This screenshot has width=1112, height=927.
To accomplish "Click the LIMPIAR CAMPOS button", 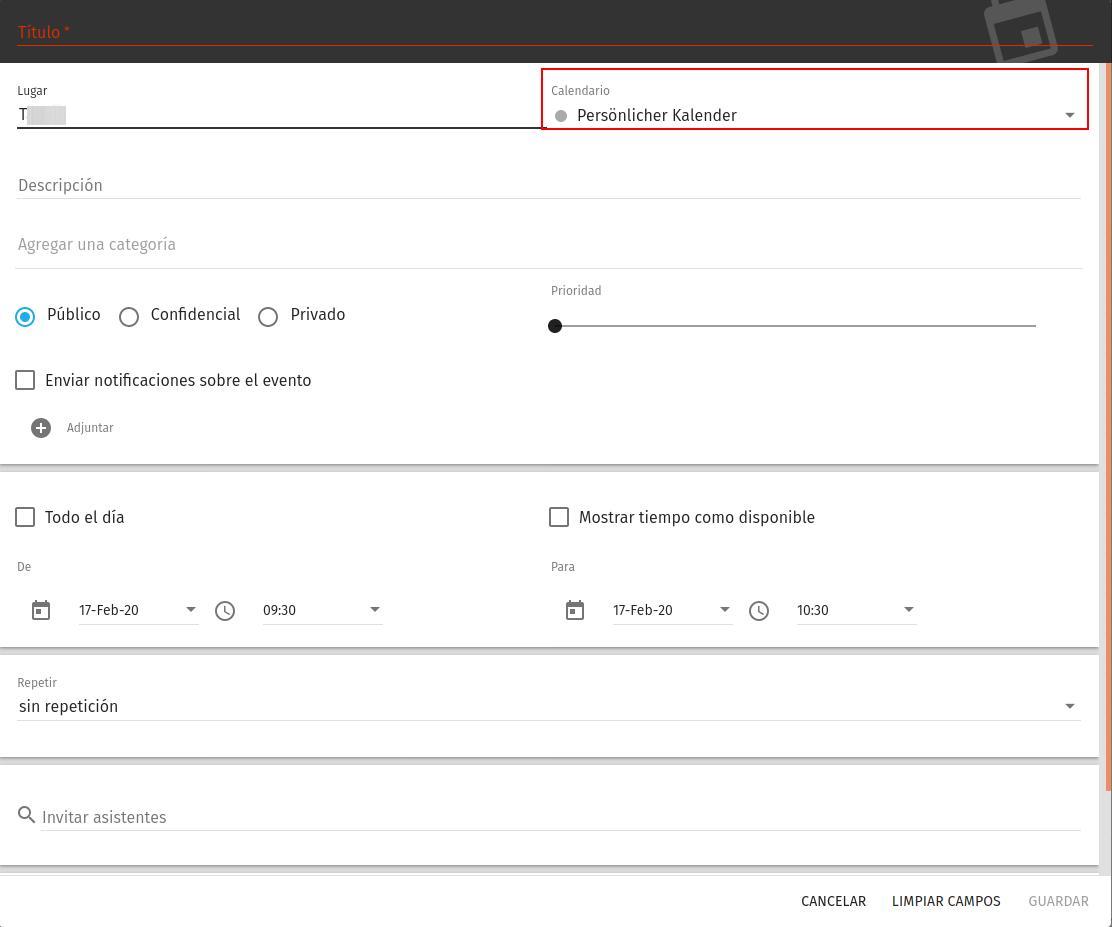I will [x=946, y=901].
